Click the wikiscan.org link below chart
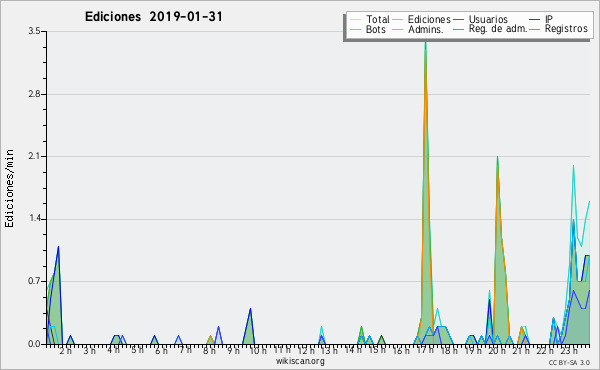 coord(300,361)
